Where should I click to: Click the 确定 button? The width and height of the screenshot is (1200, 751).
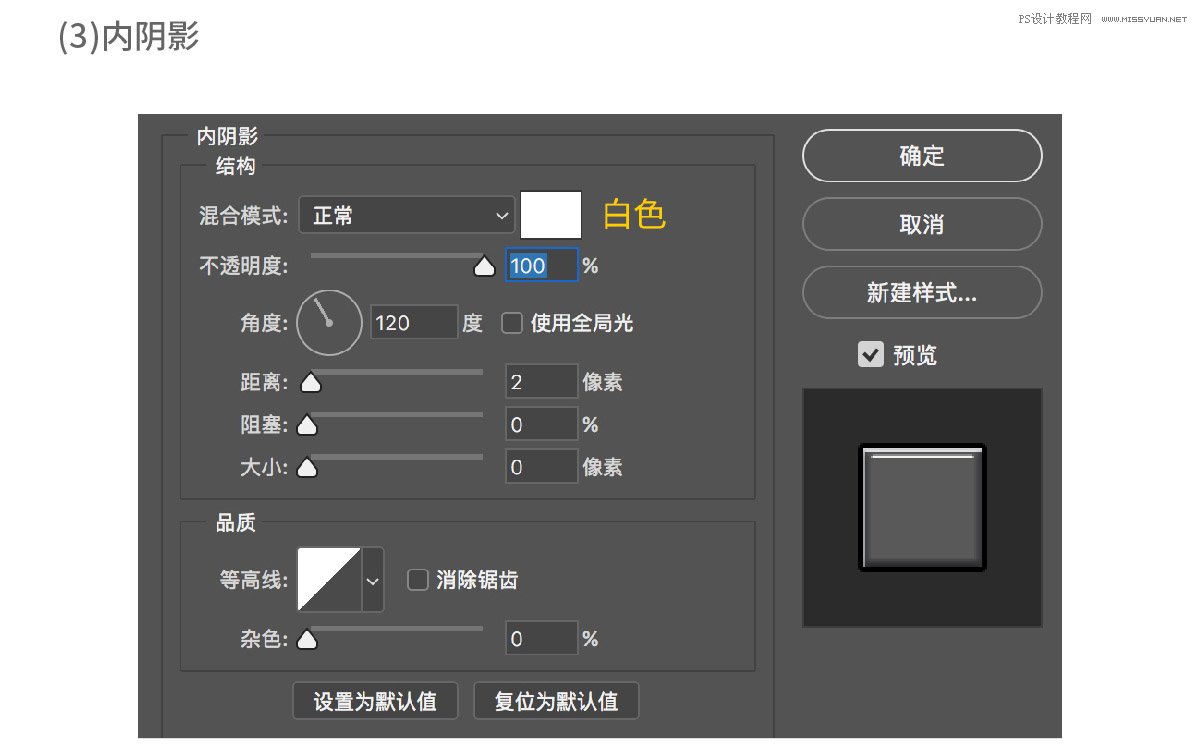click(922, 156)
